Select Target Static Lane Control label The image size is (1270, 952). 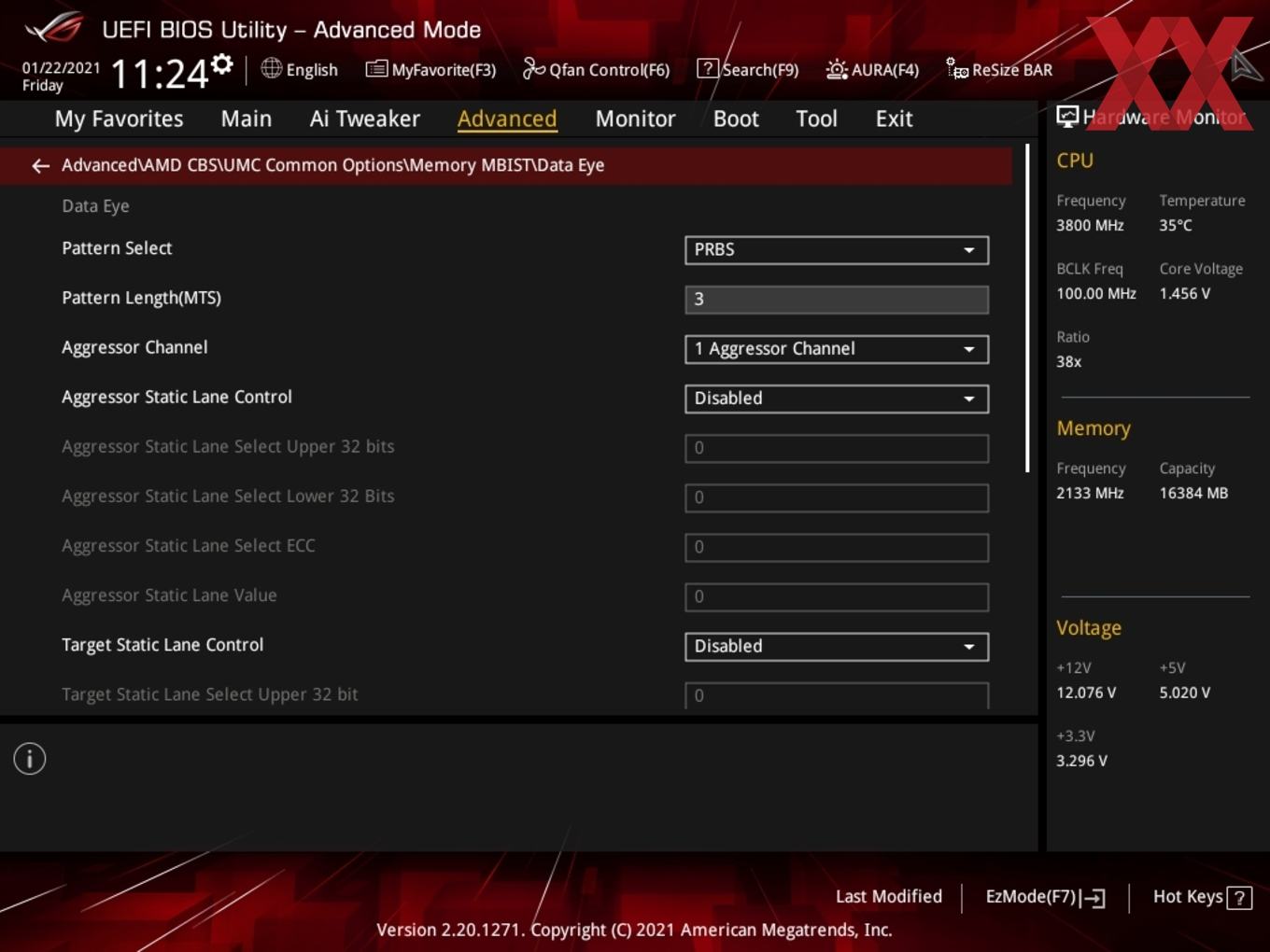click(x=162, y=645)
